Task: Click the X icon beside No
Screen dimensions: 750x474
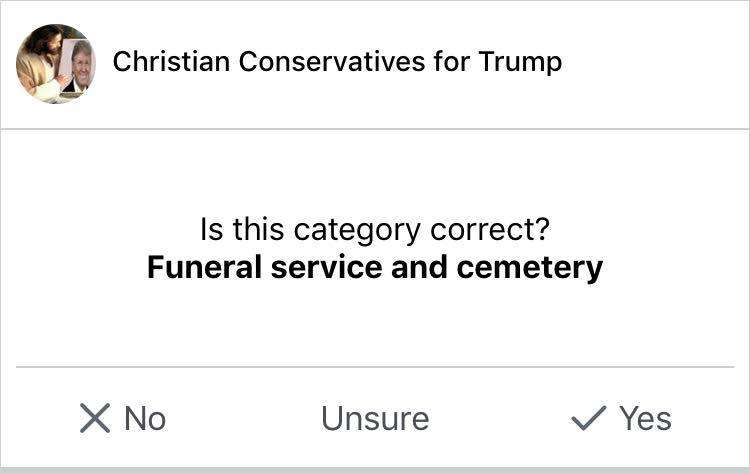Action: [x=94, y=418]
